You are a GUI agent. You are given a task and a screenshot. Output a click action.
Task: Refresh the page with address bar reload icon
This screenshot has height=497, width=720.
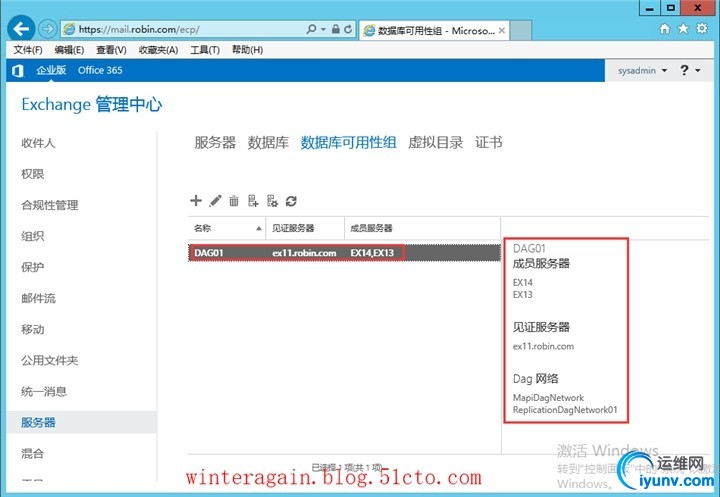tap(348, 29)
